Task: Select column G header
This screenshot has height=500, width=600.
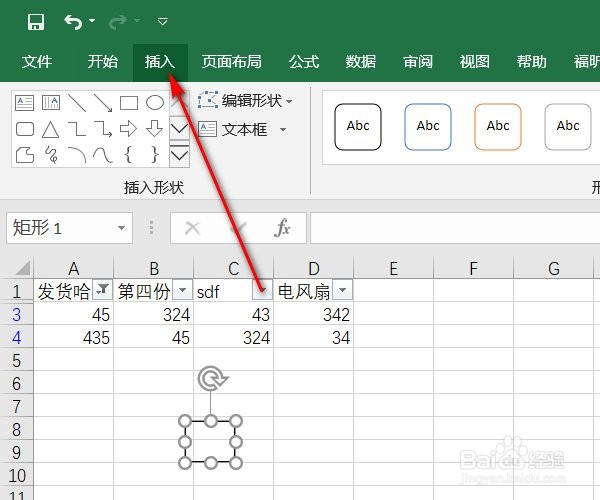Action: 553,269
